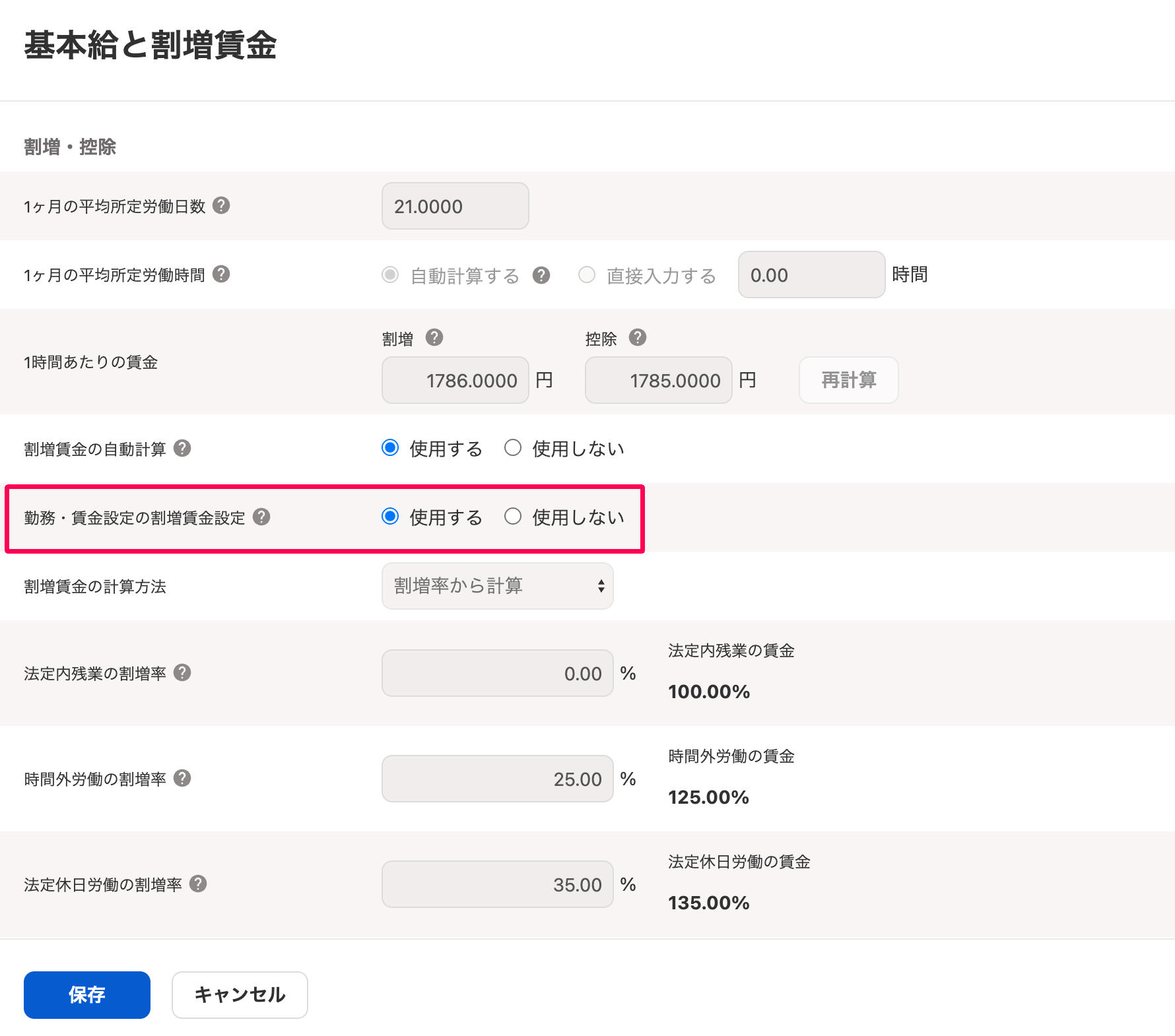The height and width of the screenshot is (1036, 1175).
Task: Click the 保存 button
Action: click(x=87, y=995)
